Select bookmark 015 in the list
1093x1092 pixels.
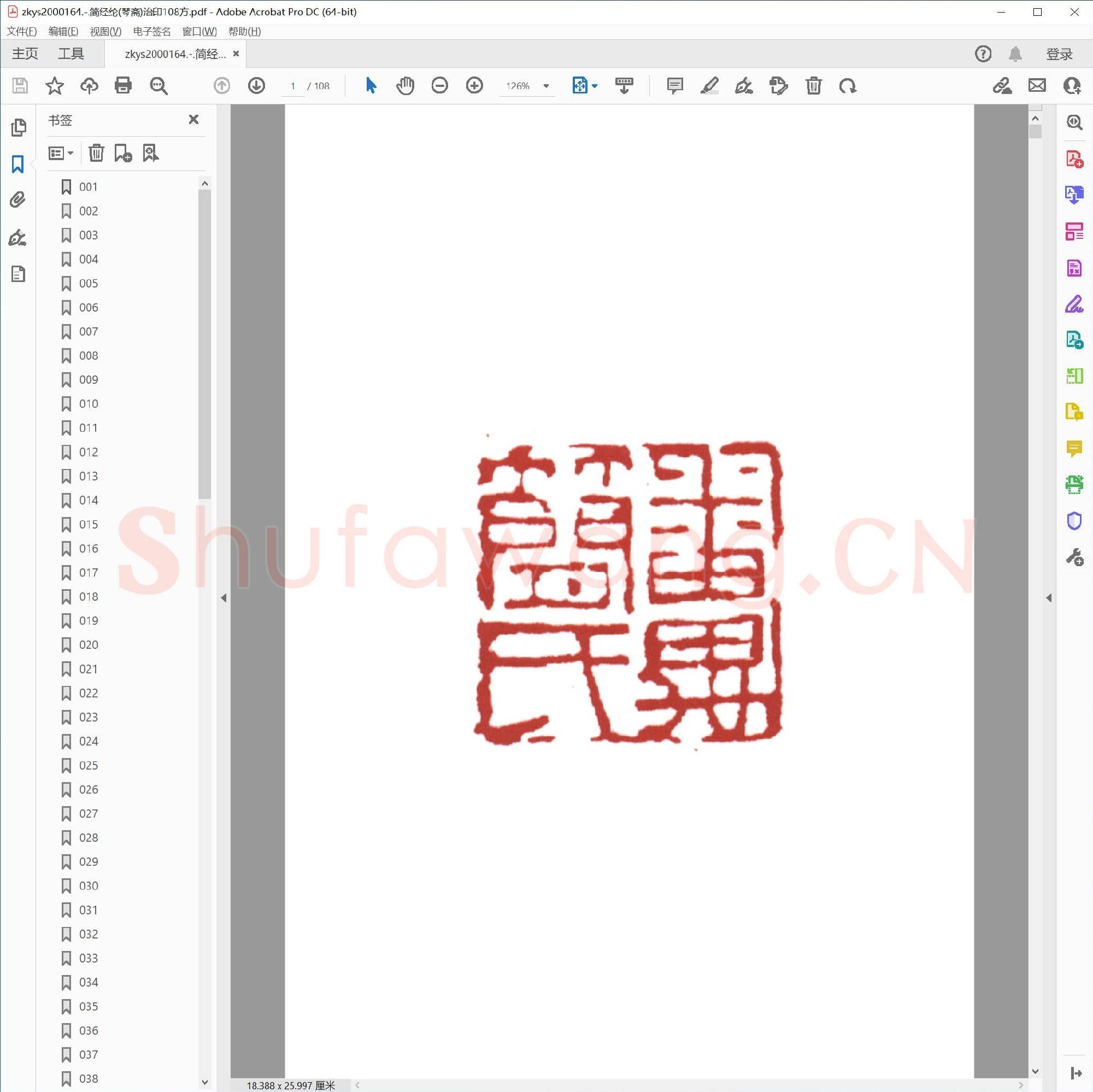pyautogui.click(x=88, y=525)
